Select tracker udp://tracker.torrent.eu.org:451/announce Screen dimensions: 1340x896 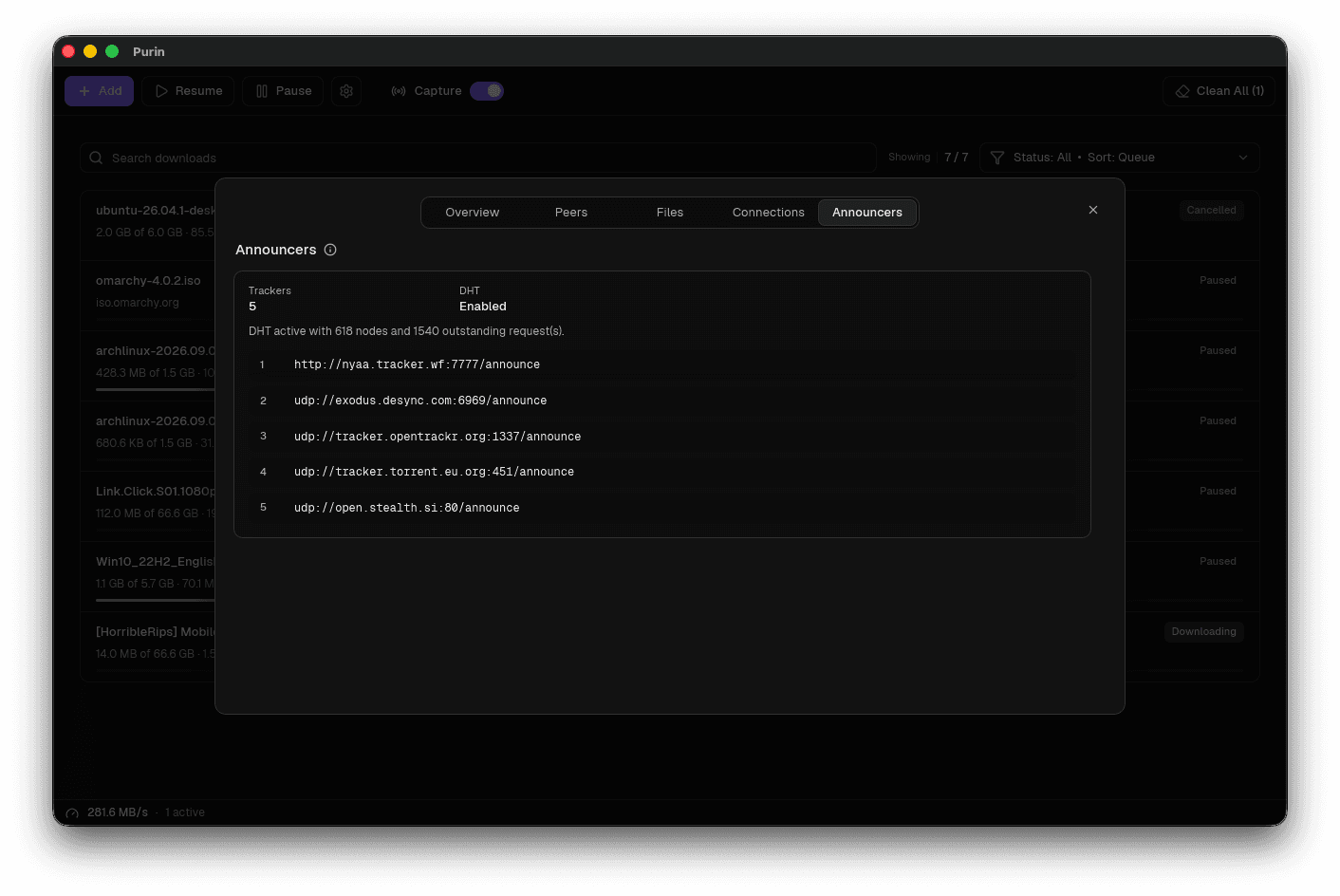pyautogui.click(x=662, y=472)
